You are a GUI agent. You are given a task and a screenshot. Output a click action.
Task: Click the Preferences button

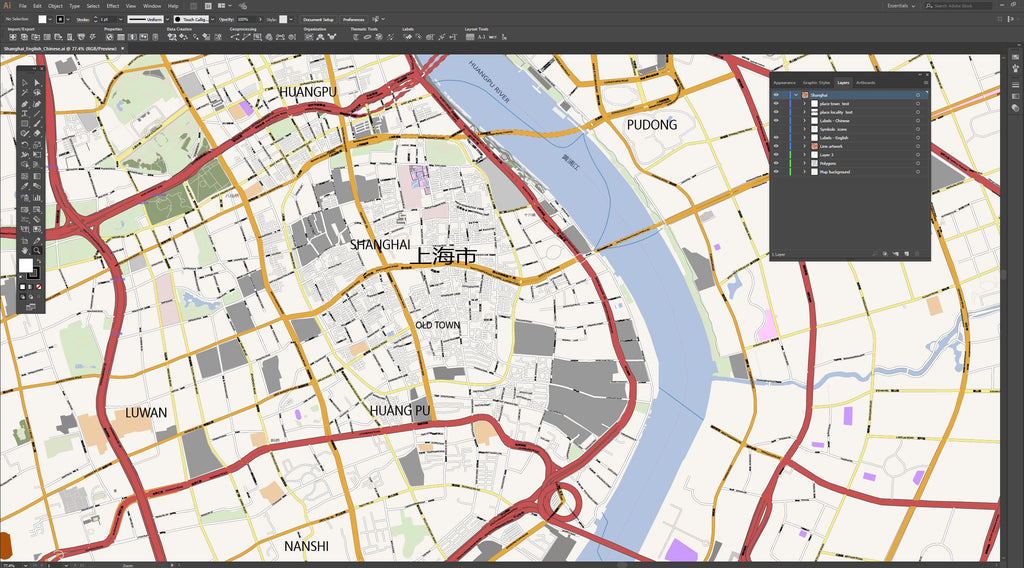click(353, 19)
